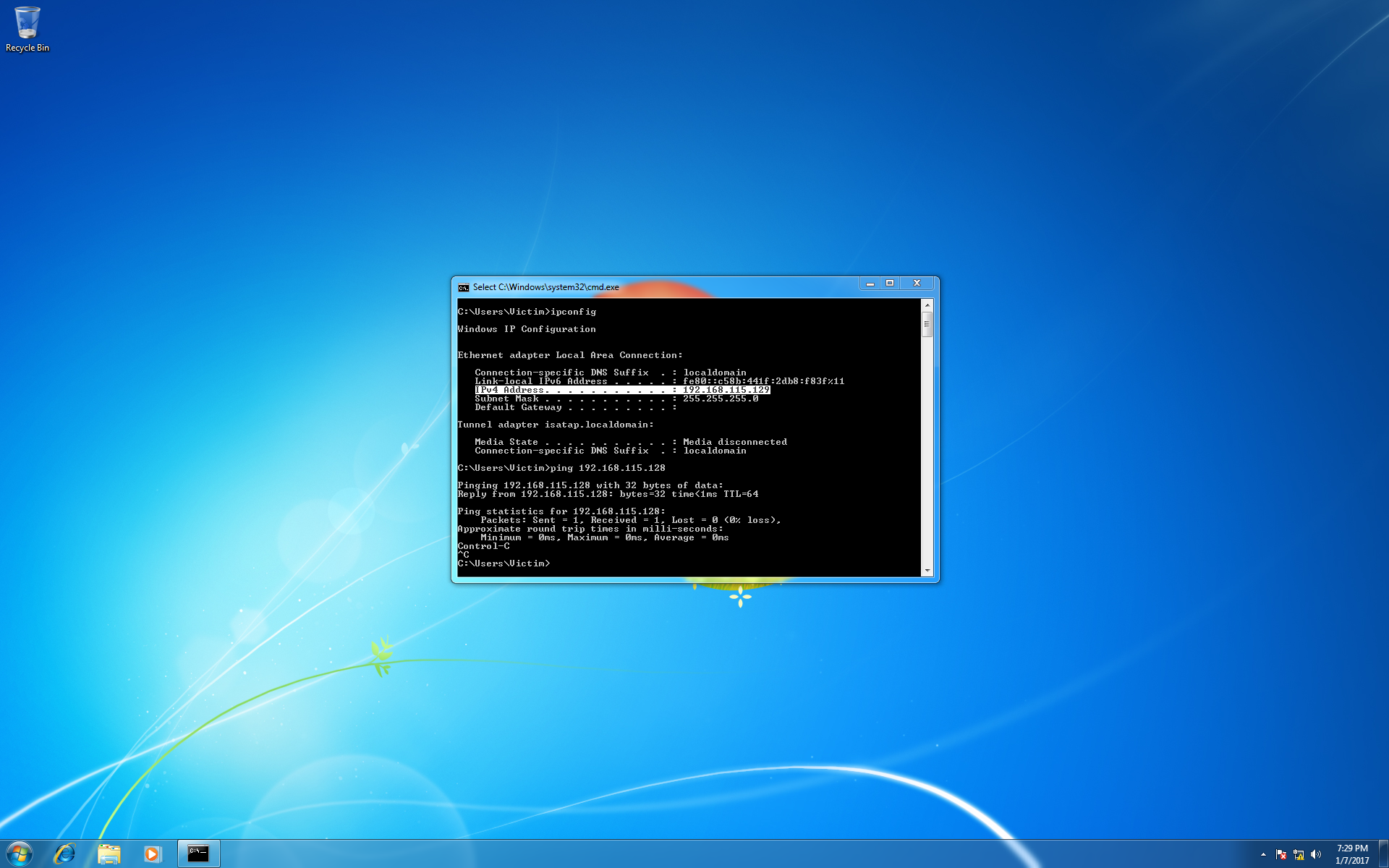Open the volume speaker tray icon

pyautogui.click(x=1316, y=855)
